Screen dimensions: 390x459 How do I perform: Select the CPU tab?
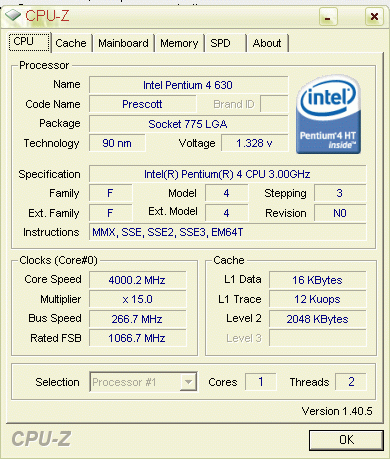click(x=29, y=42)
